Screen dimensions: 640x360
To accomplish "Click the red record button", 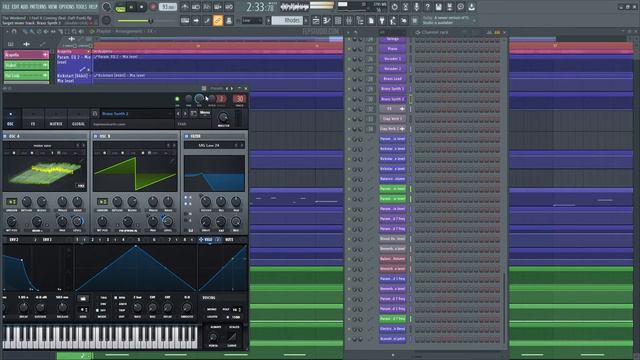I will (x=153, y=7).
